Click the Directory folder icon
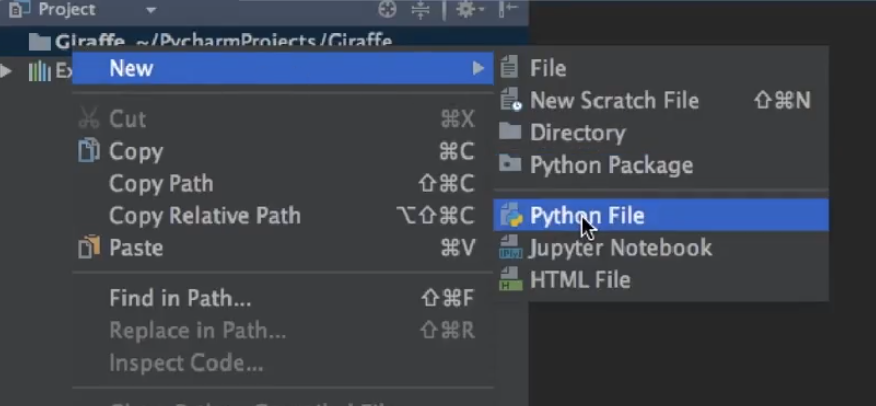Screen dimensions: 876x406 [x=510, y=132]
